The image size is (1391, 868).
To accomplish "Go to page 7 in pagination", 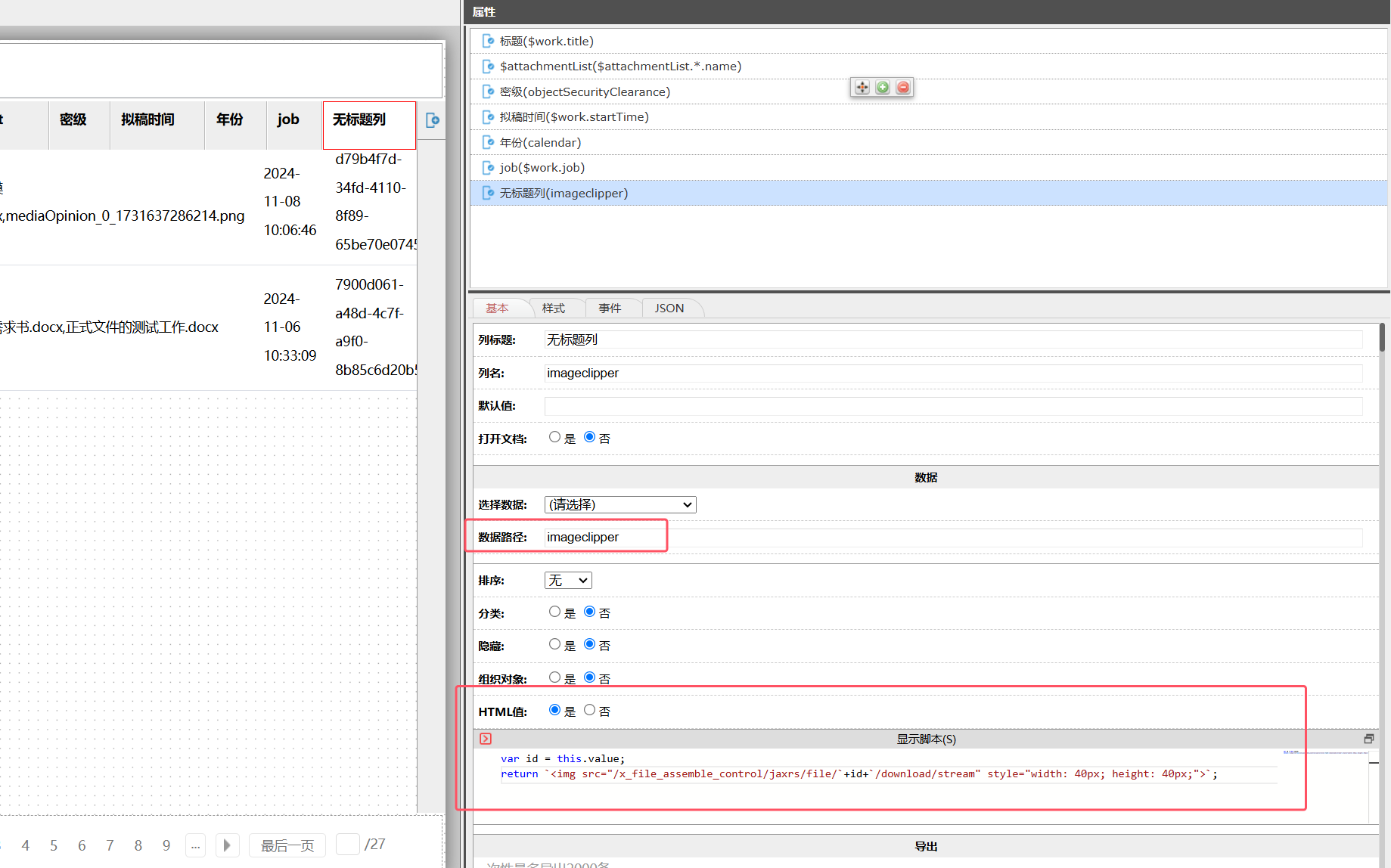I will [x=110, y=845].
